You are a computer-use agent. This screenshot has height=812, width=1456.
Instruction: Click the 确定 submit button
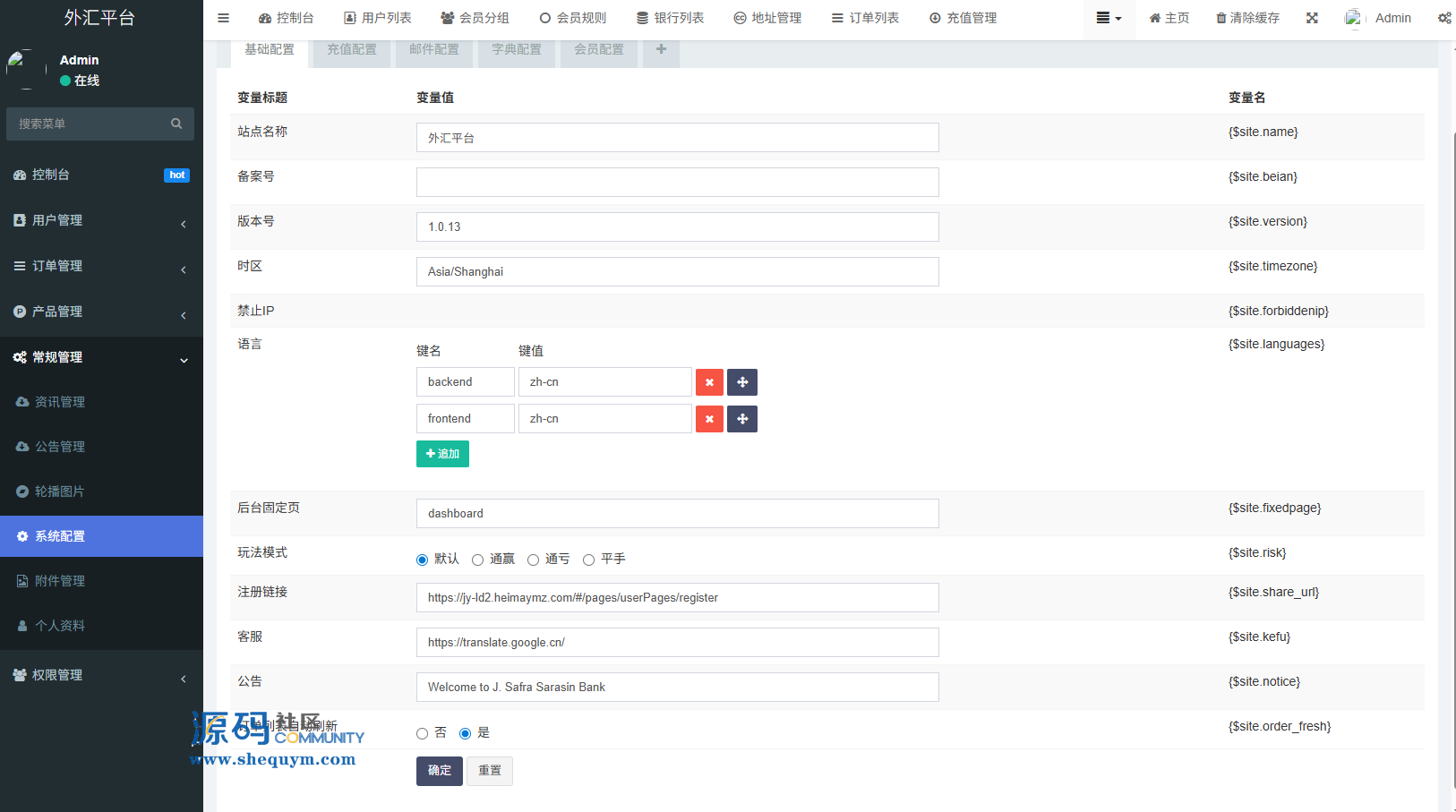coord(439,771)
